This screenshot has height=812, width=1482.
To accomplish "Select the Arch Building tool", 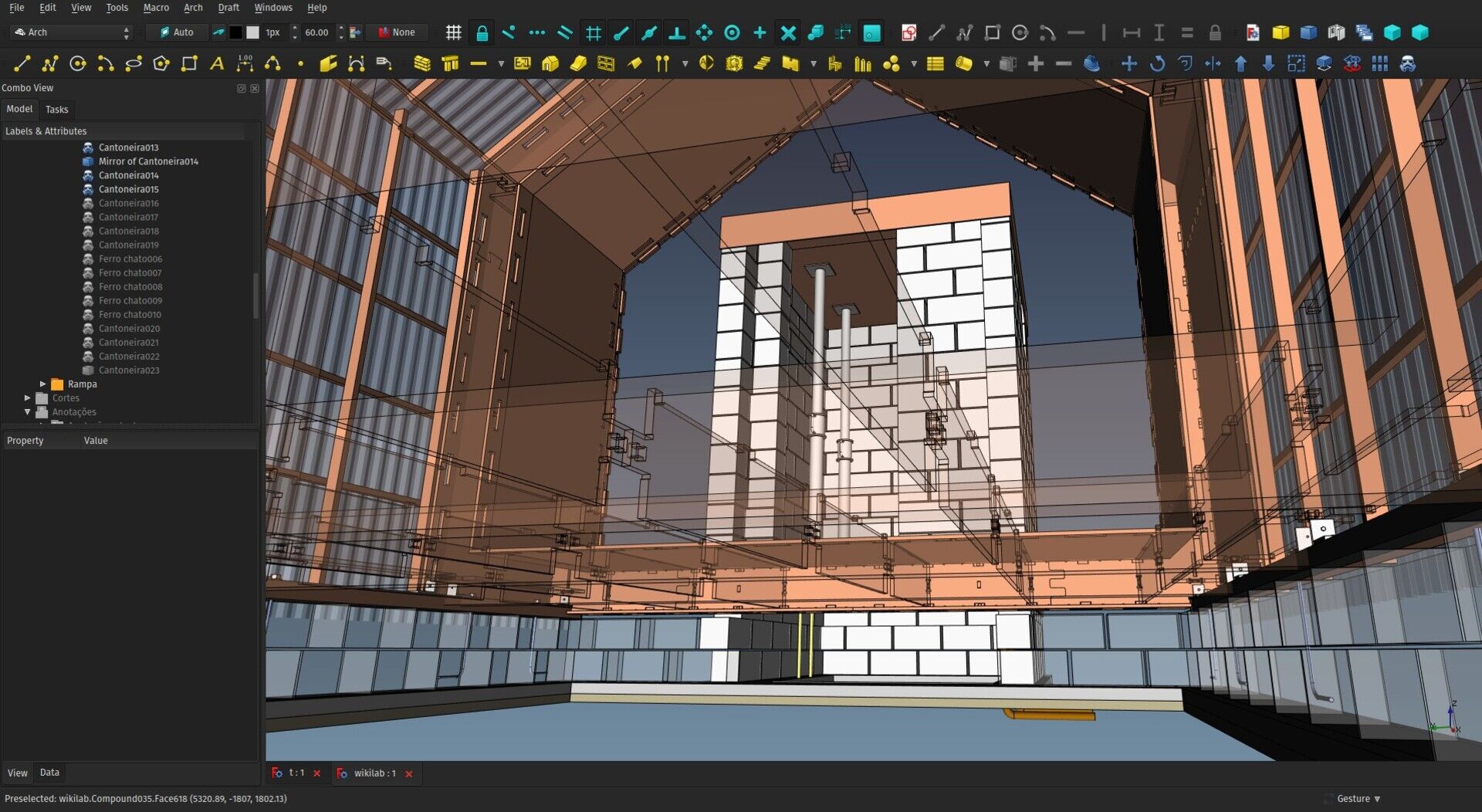I will pos(550,64).
